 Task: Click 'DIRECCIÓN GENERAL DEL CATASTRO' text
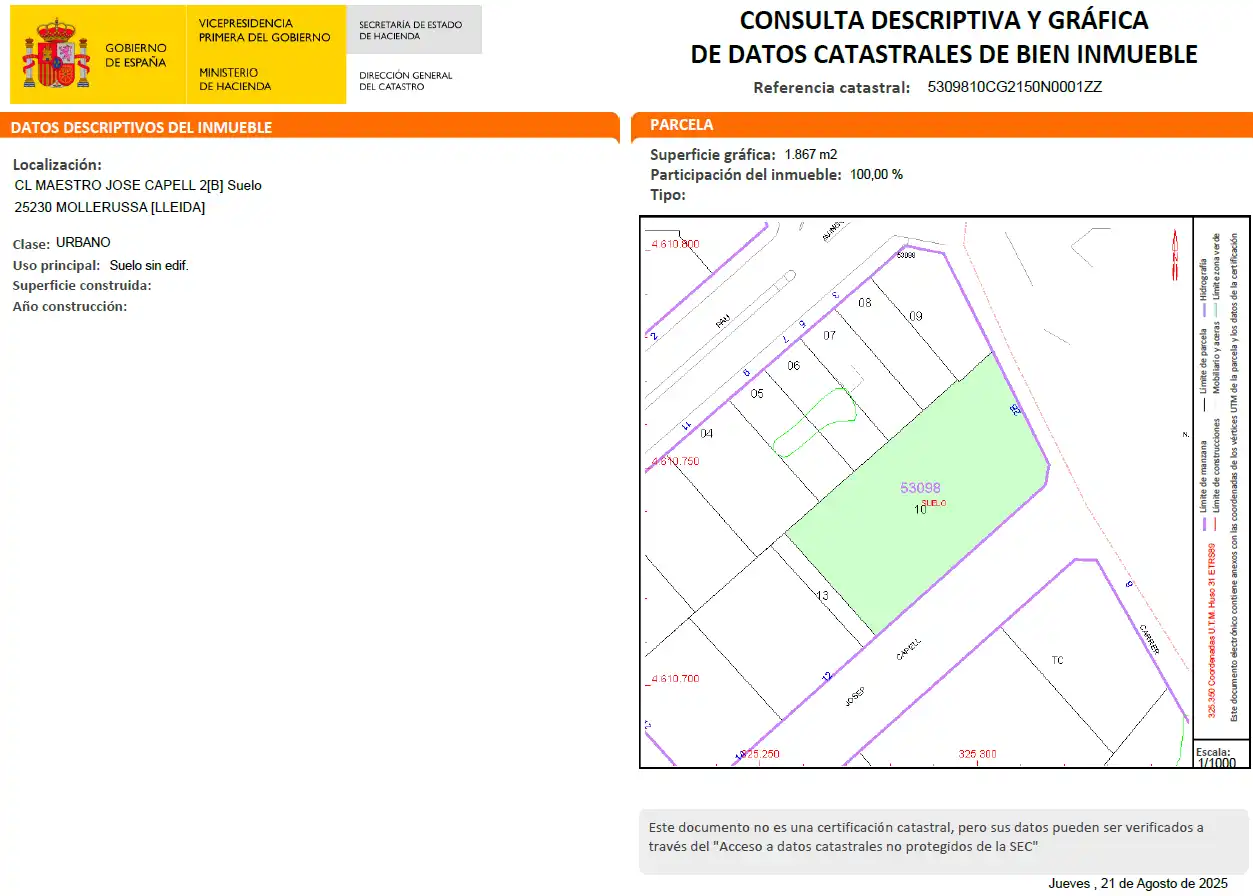click(405, 81)
